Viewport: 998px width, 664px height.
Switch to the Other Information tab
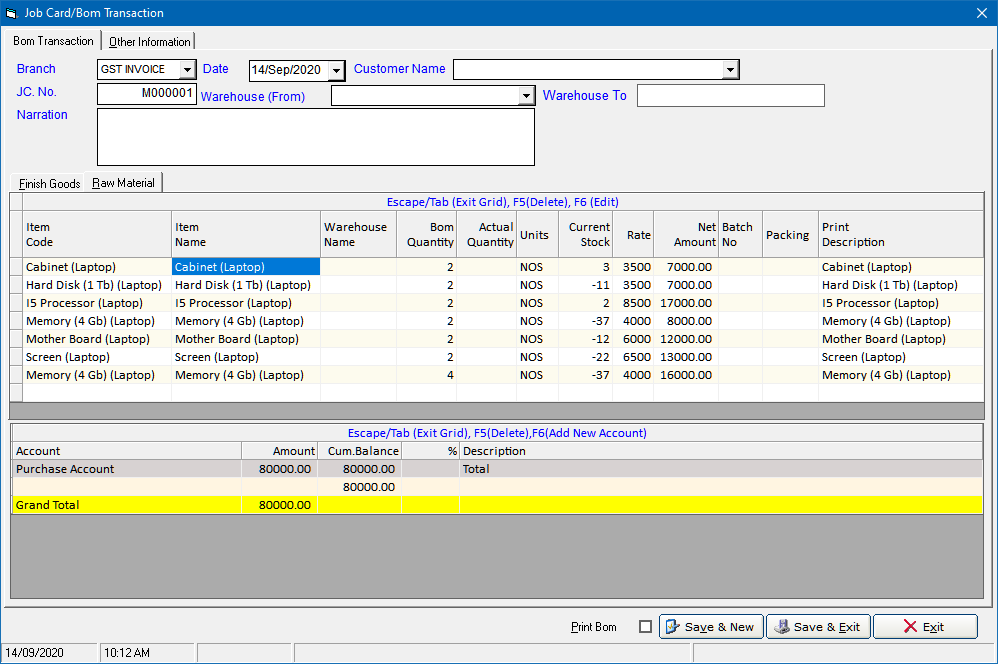[x=149, y=42]
